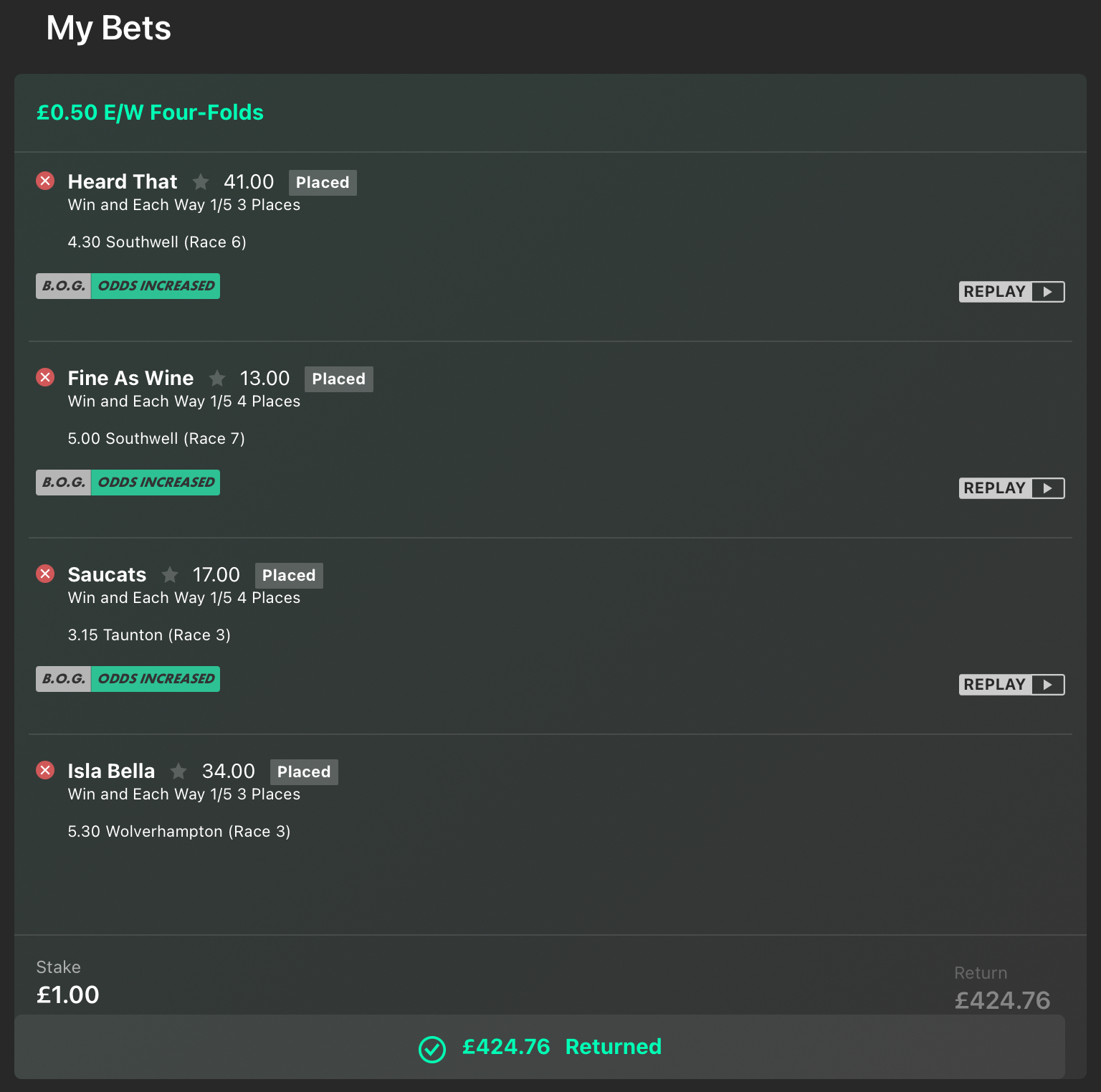Image resolution: width=1101 pixels, height=1092 pixels.
Task: Click the green tick icon beside £424.76 Returned
Action: tap(432, 1050)
